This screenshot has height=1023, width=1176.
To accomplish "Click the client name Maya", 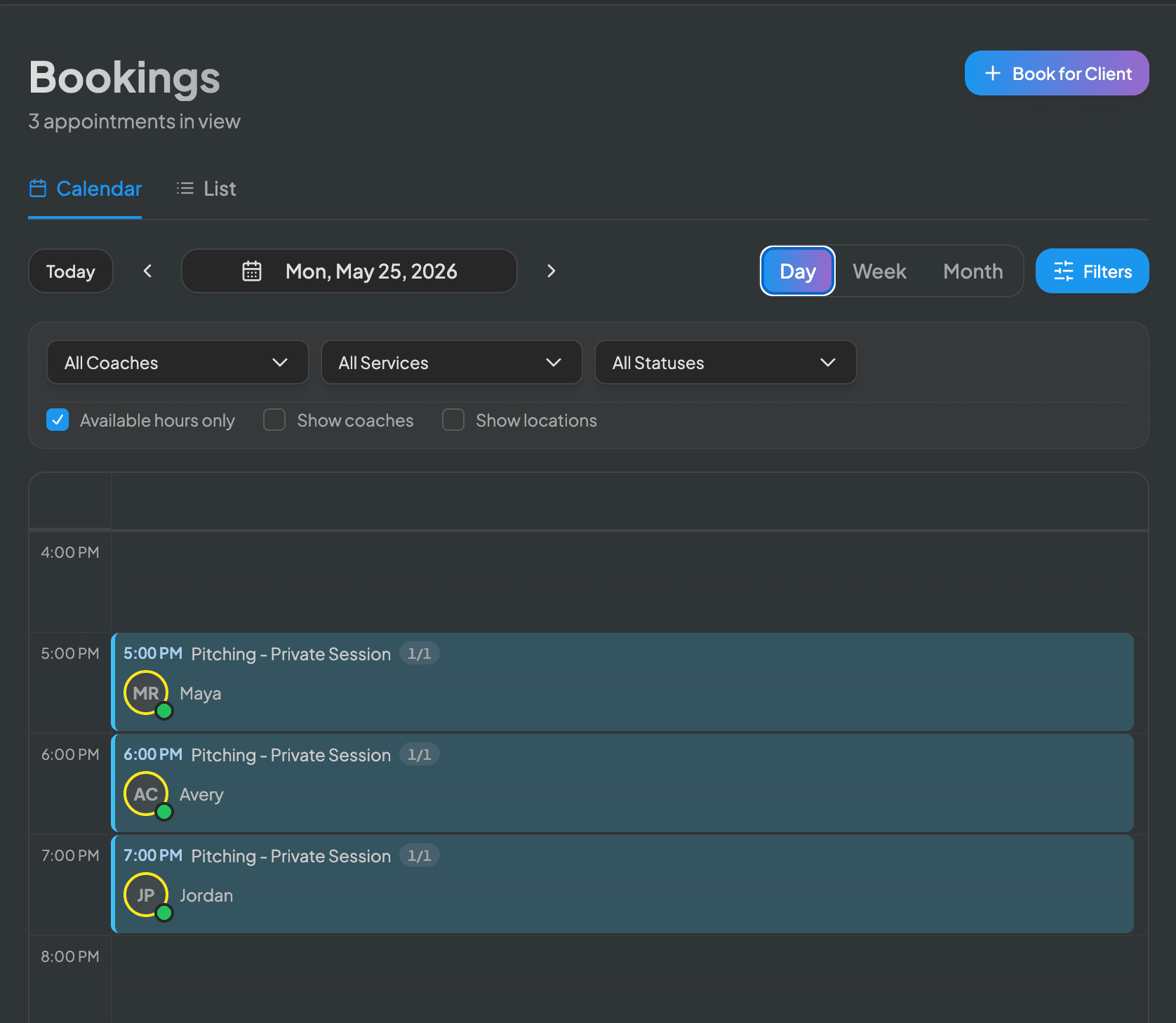I will tap(201, 693).
